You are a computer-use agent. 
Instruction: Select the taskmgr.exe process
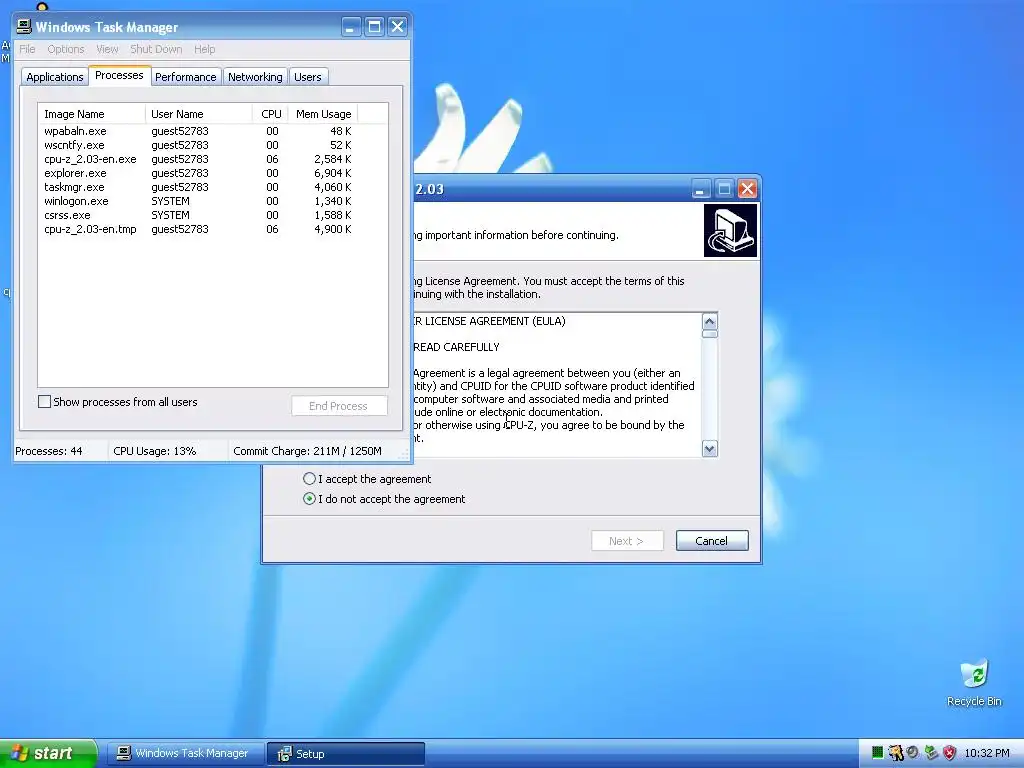pos(74,187)
